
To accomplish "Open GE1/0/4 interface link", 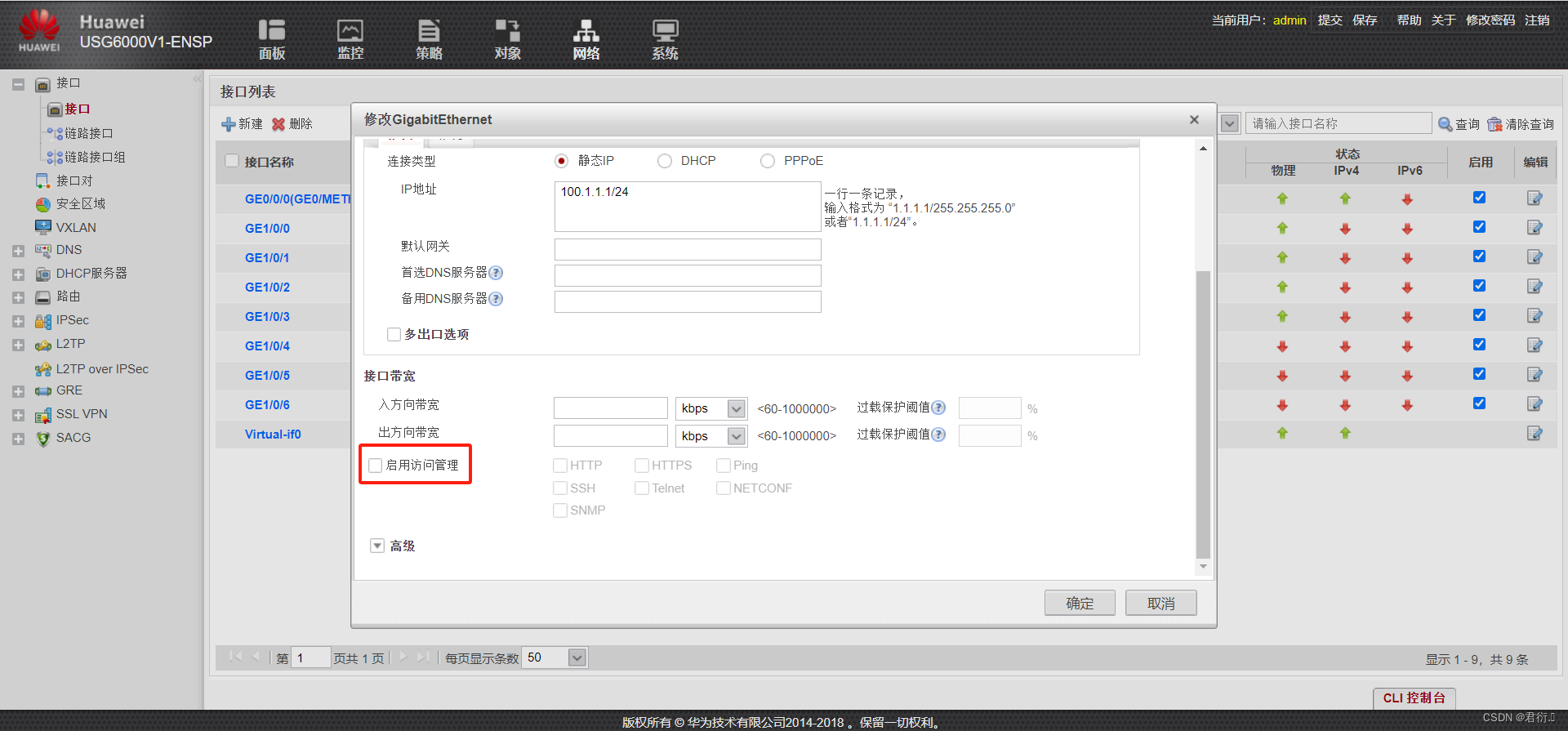I will 267,345.
